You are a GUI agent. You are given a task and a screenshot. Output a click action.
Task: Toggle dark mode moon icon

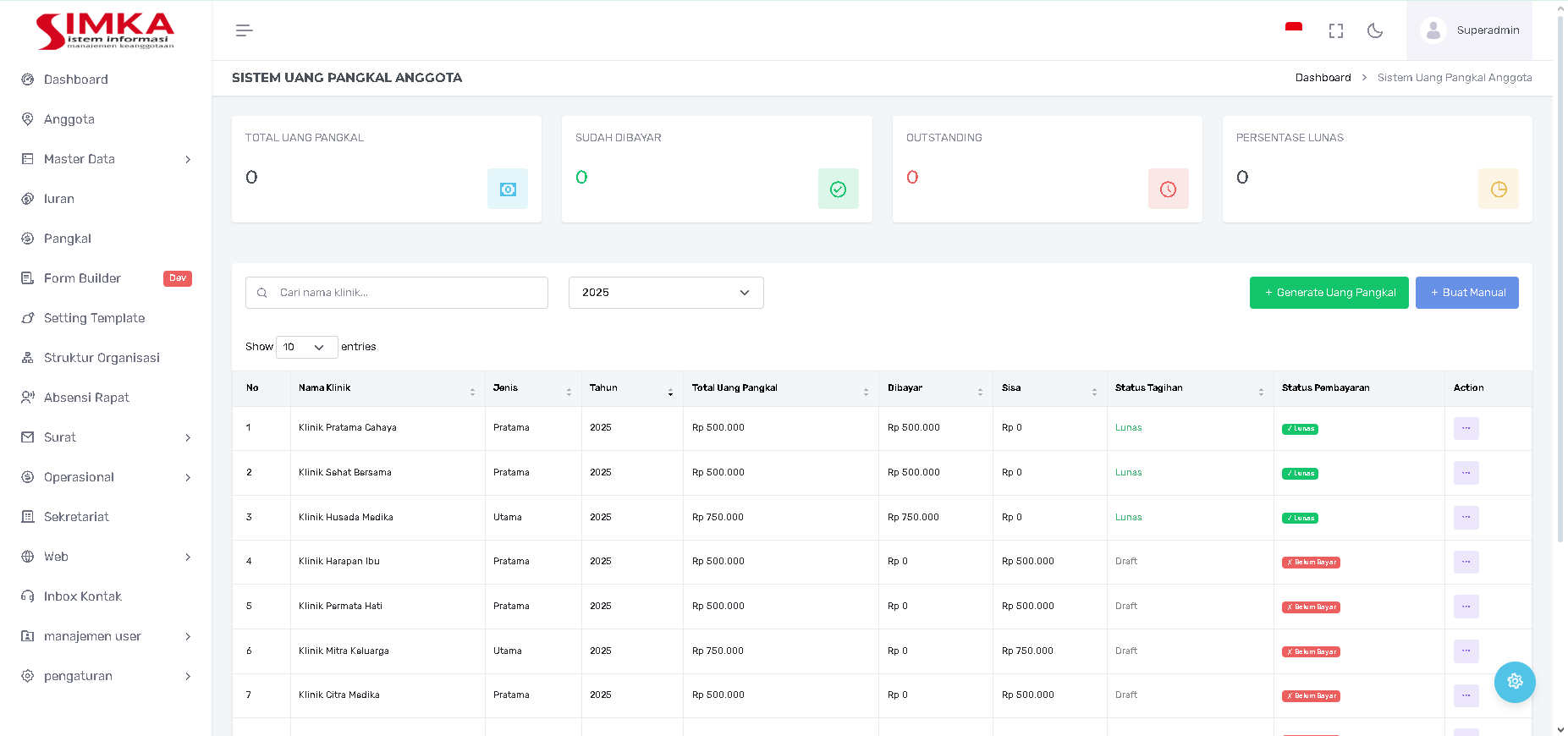pos(1375,30)
